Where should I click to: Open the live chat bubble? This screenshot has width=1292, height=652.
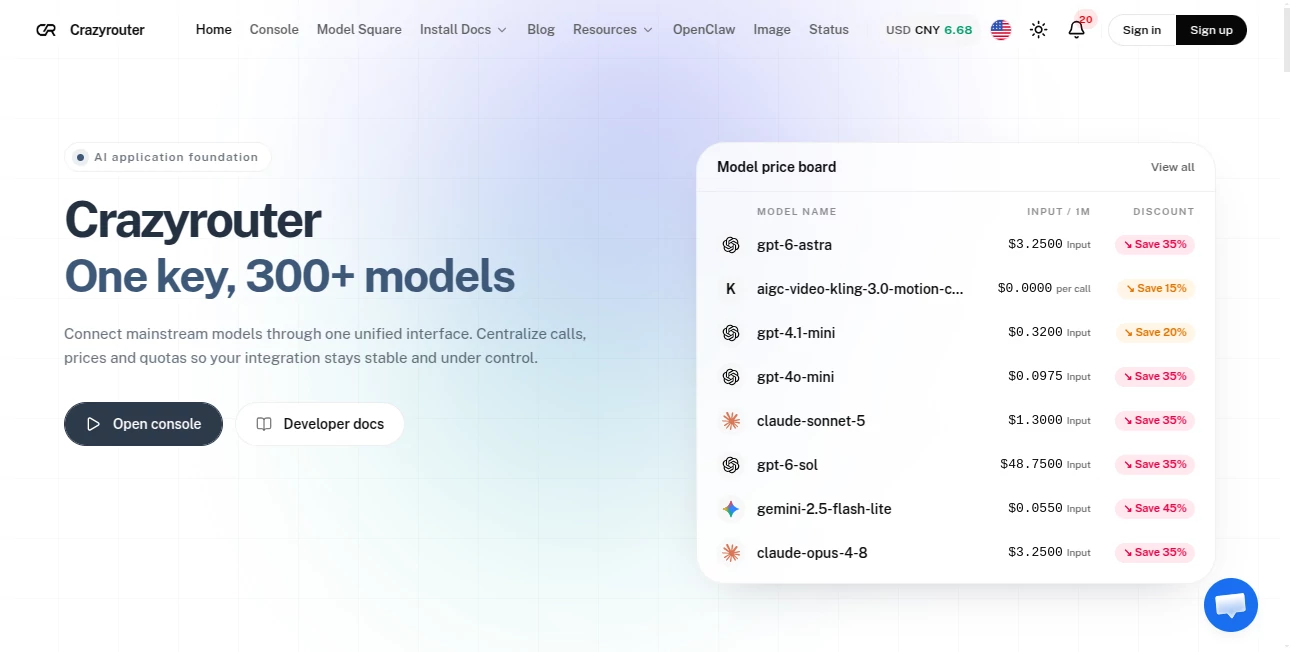[x=1231, y=605]
